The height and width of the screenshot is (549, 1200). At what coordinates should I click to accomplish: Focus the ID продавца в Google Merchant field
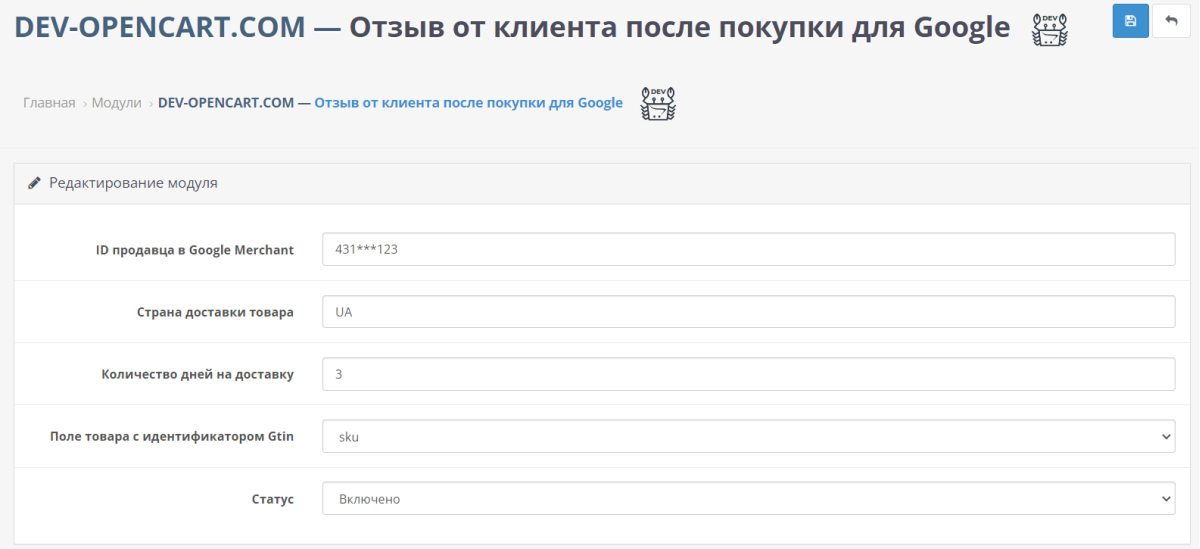749,250
